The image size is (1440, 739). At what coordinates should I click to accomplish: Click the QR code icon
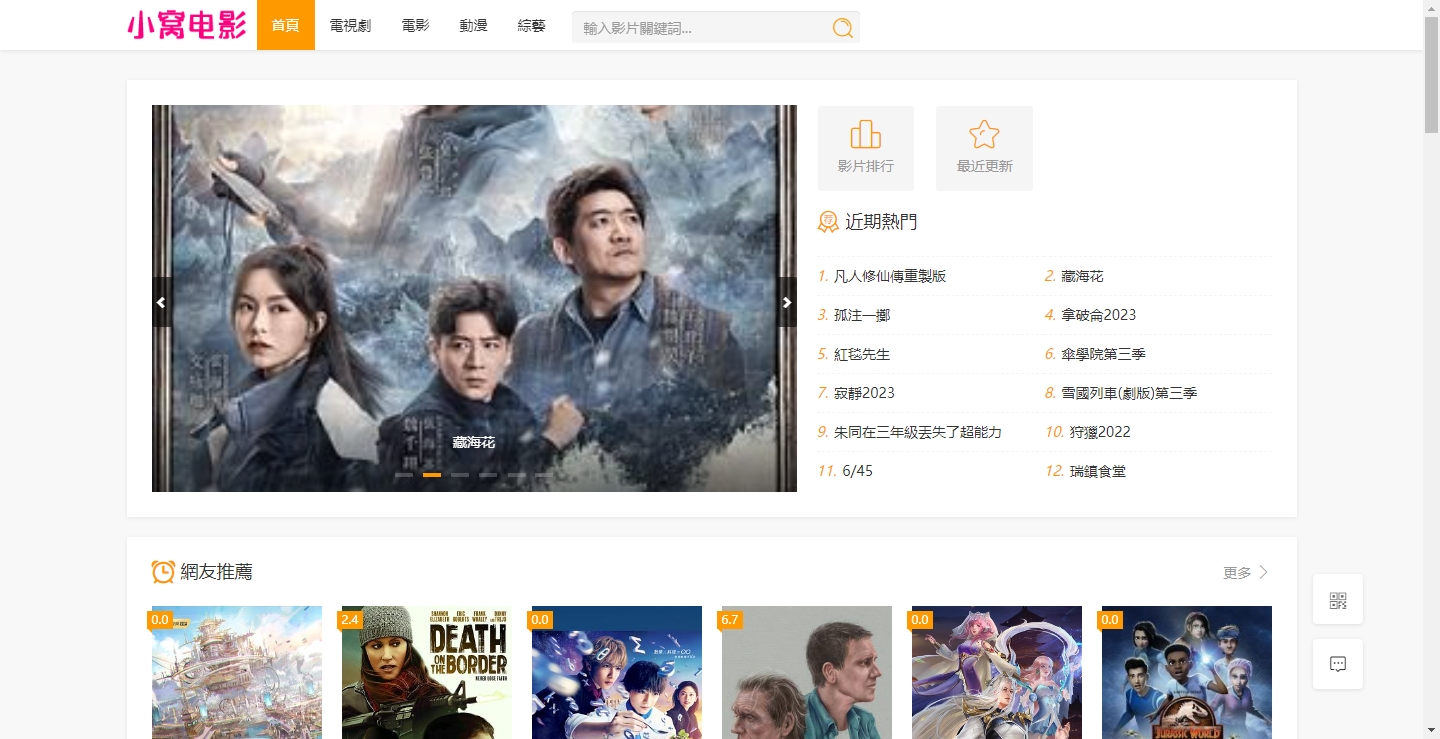click(x=1337, y=600)
